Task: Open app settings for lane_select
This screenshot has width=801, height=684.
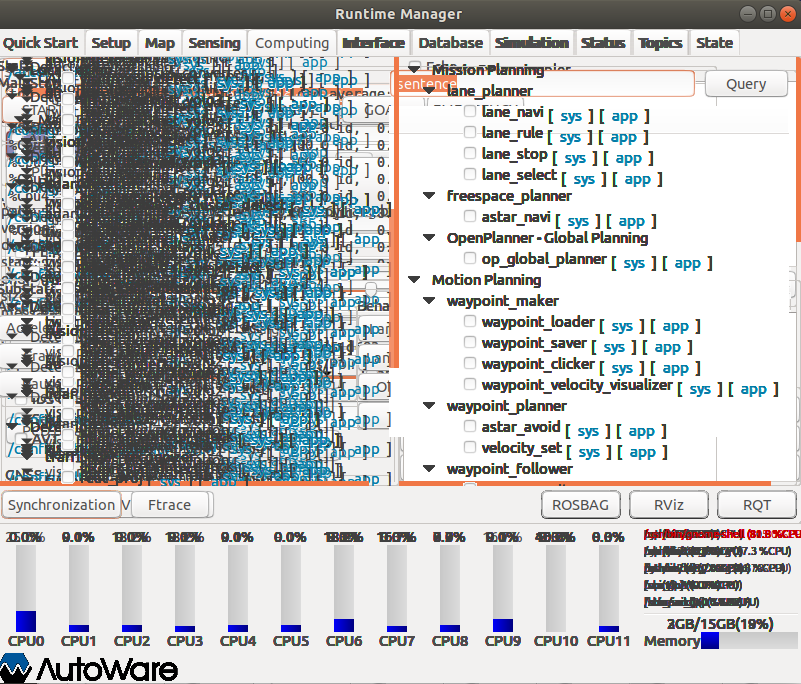Action: click(x=639, y=179)
